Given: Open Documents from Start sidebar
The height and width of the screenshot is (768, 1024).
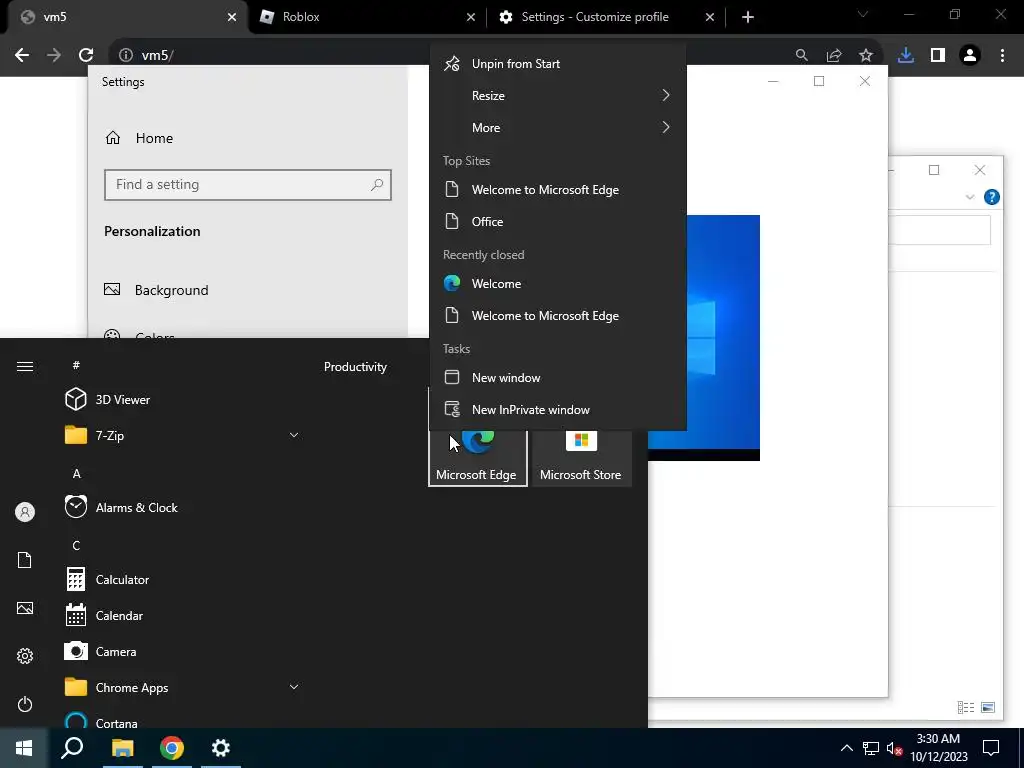Looking at the screenshot, I should [25, 560].
